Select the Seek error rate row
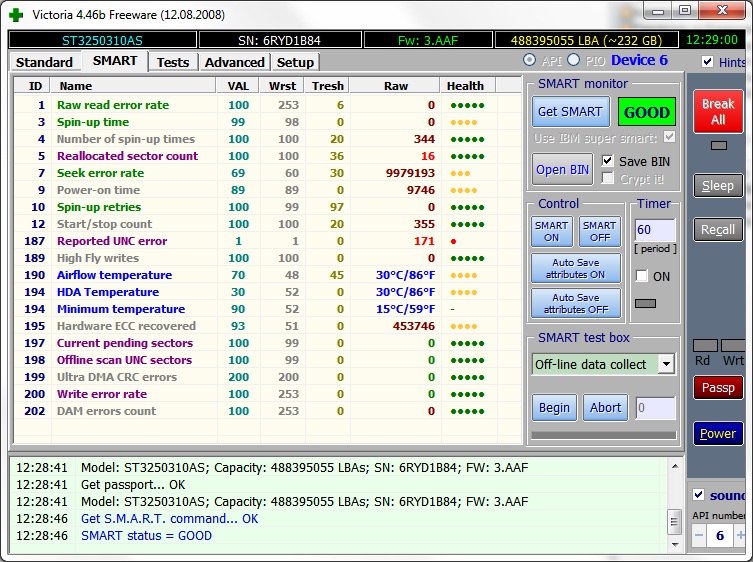 267,173
